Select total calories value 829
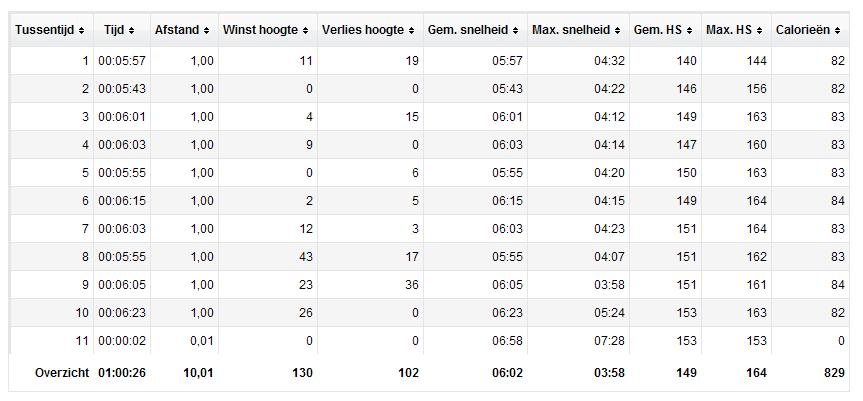863x401 pixels. tap(834, 373)
